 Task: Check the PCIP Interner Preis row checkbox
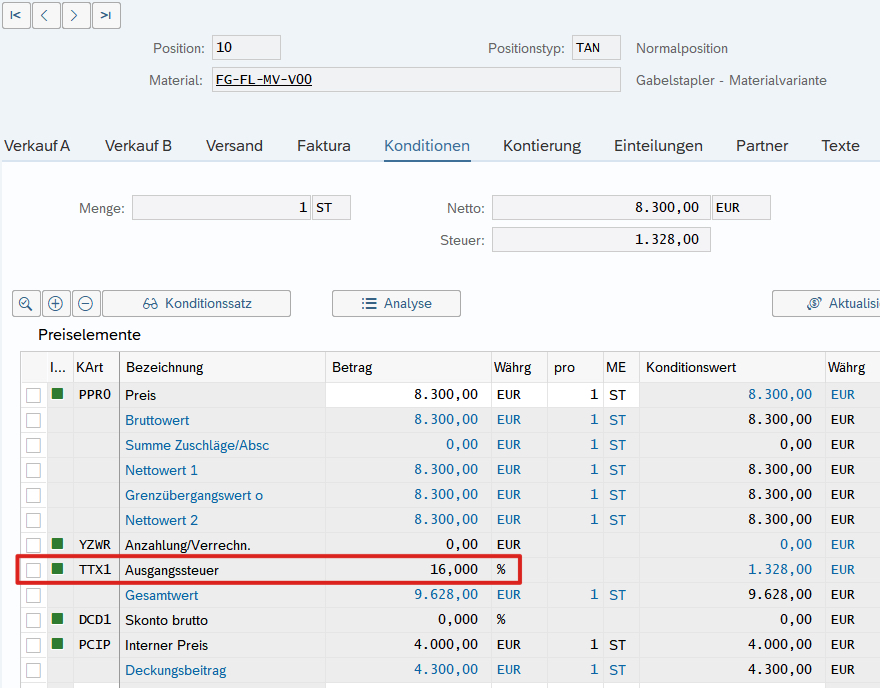[x=34, y=645]
